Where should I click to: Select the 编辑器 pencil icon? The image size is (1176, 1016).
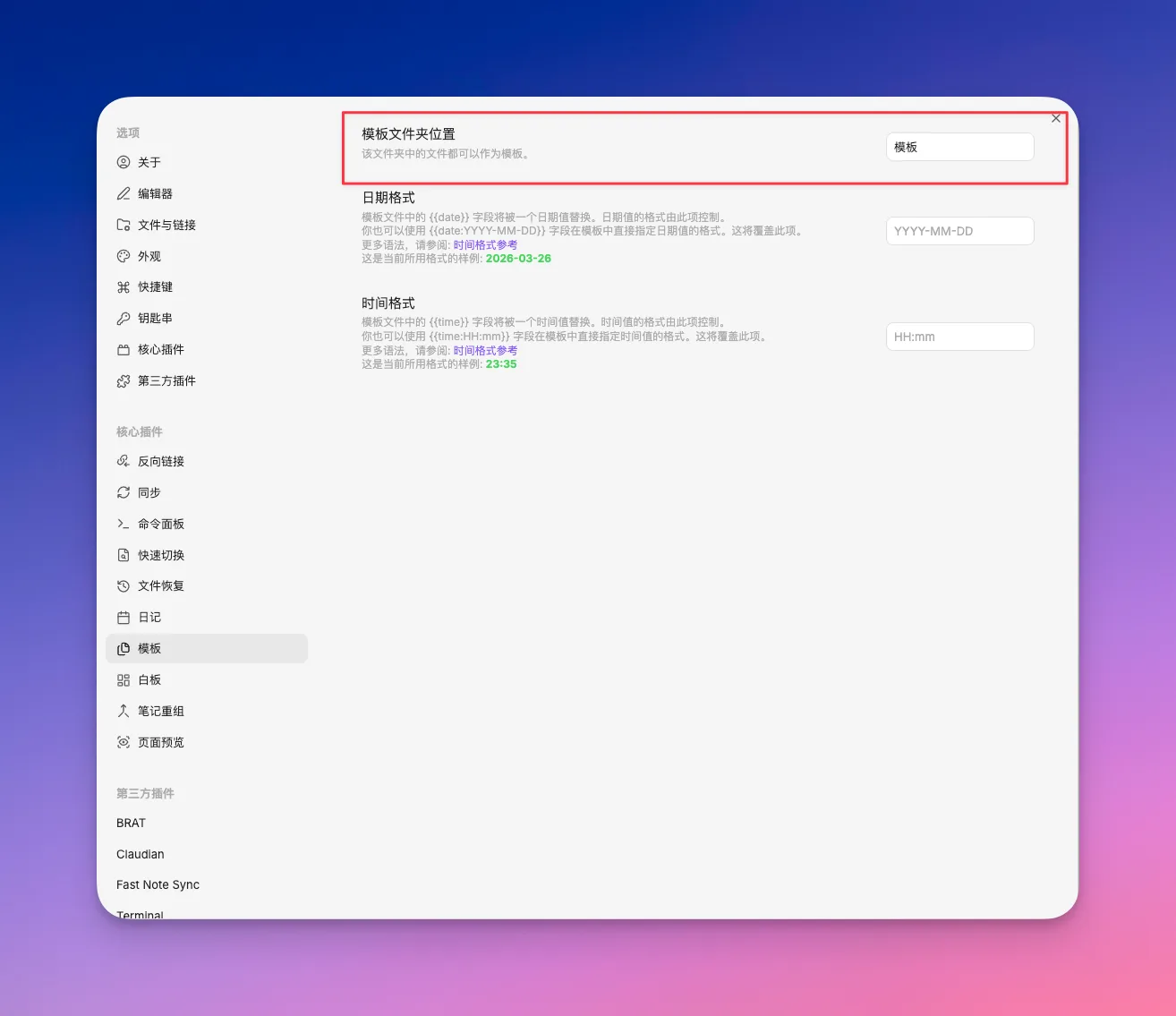pos(124,193)
